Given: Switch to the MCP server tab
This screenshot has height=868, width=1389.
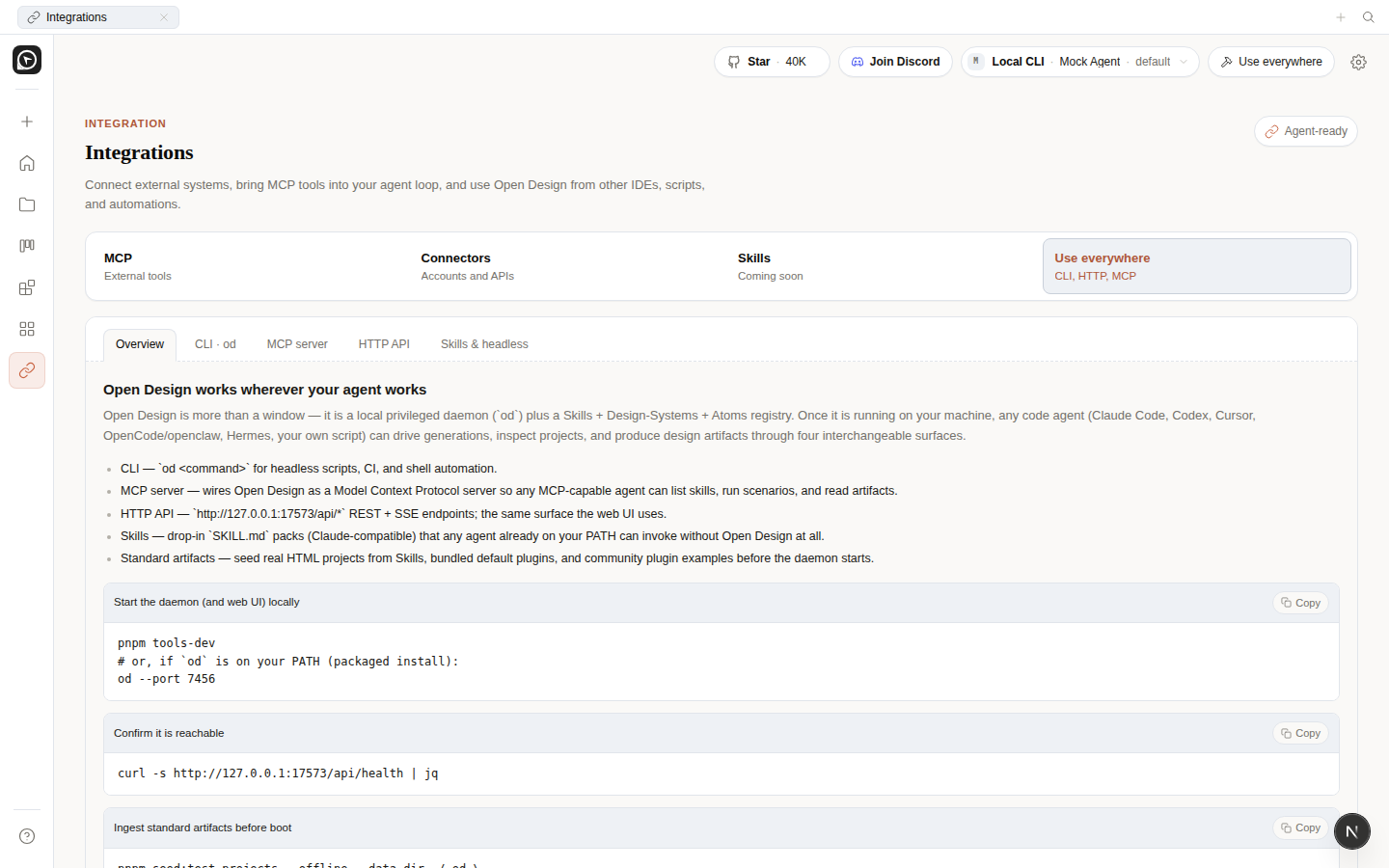Looking at the screenshot, I should coord(297,344).
